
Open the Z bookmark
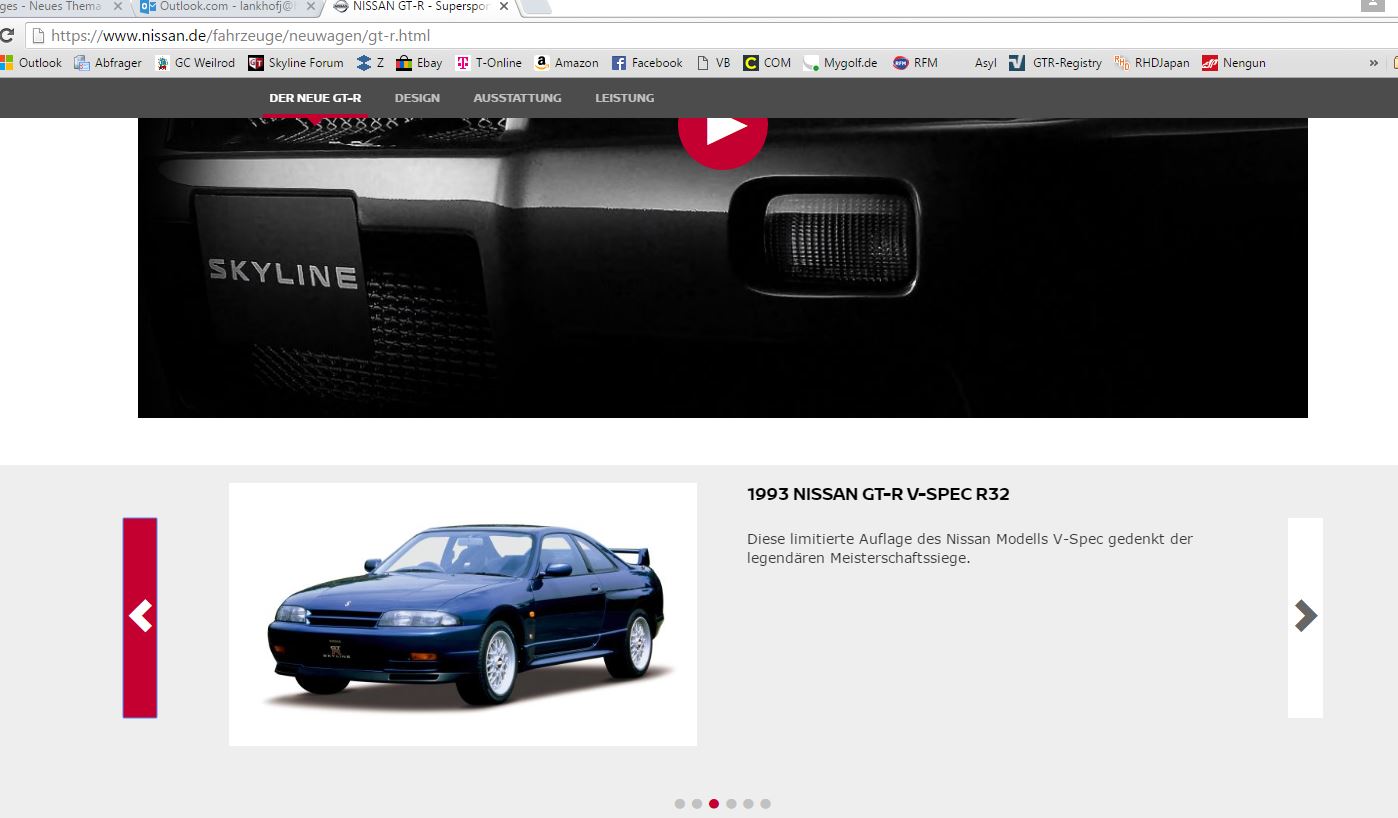(370, 62)
